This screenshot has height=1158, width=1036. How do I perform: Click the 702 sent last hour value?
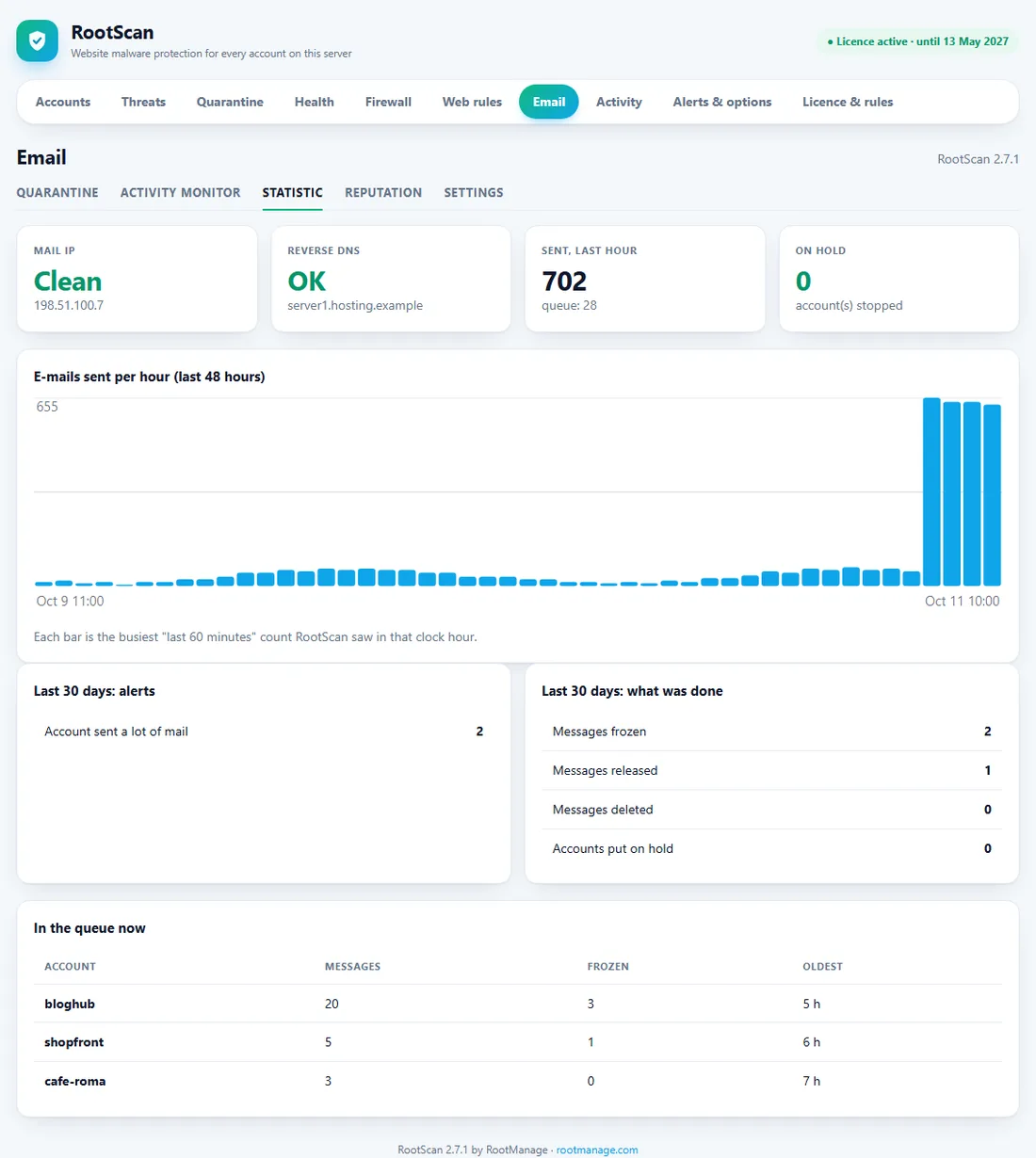(564, 281)
